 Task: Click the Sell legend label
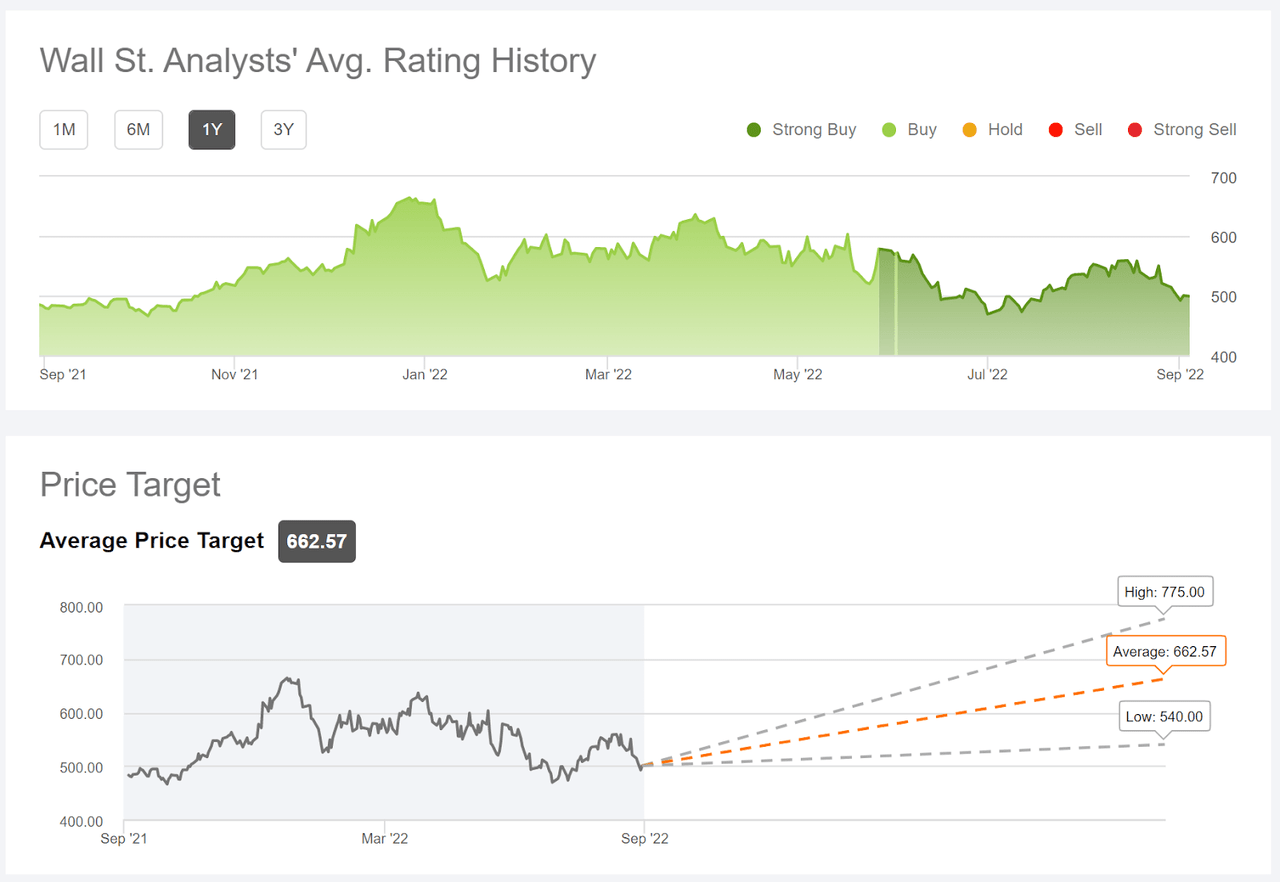[x=1088, y=130]
